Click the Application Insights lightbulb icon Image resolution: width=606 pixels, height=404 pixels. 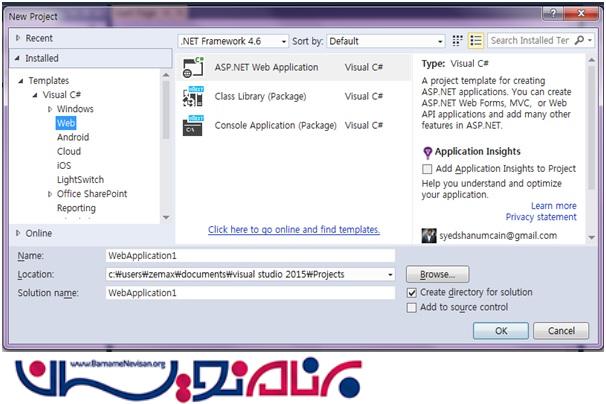(427, 152)
